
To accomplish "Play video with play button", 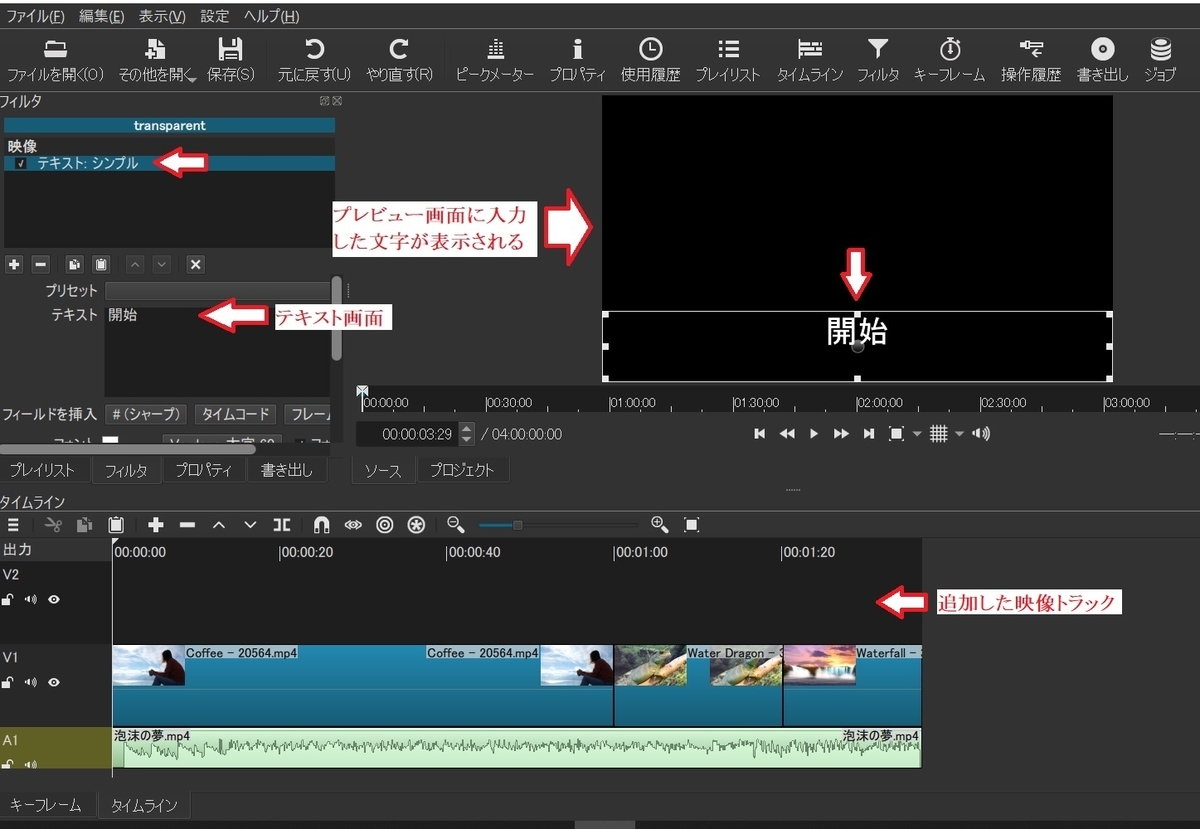I will click(814, 434).
